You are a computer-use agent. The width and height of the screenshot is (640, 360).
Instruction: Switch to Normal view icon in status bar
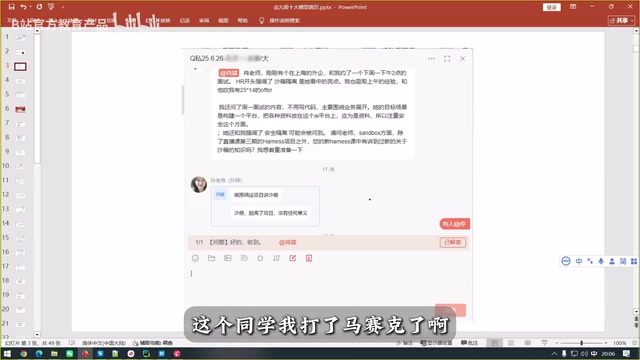(x=494, y=343)
